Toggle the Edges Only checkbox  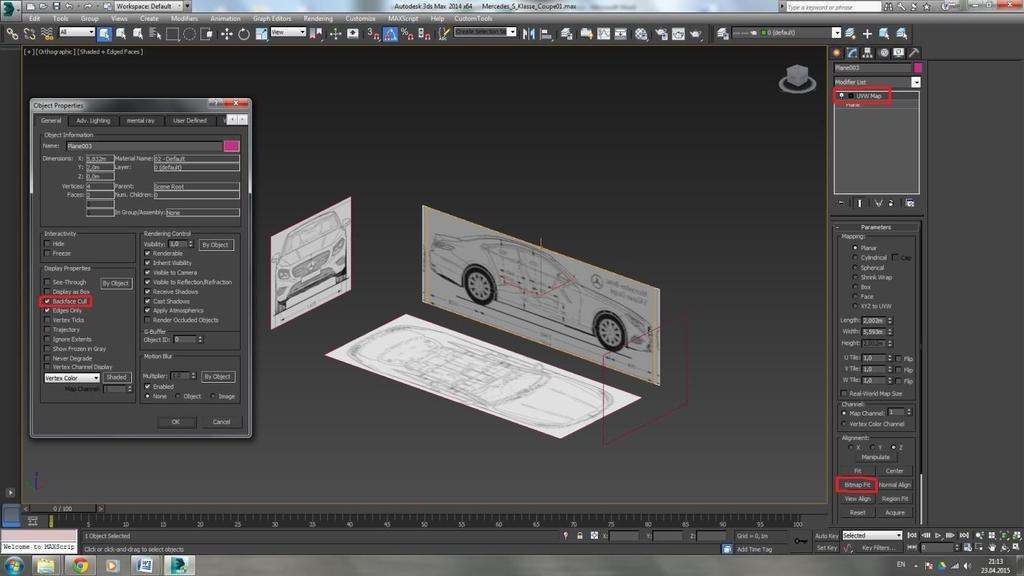click(x=47, y=311)
